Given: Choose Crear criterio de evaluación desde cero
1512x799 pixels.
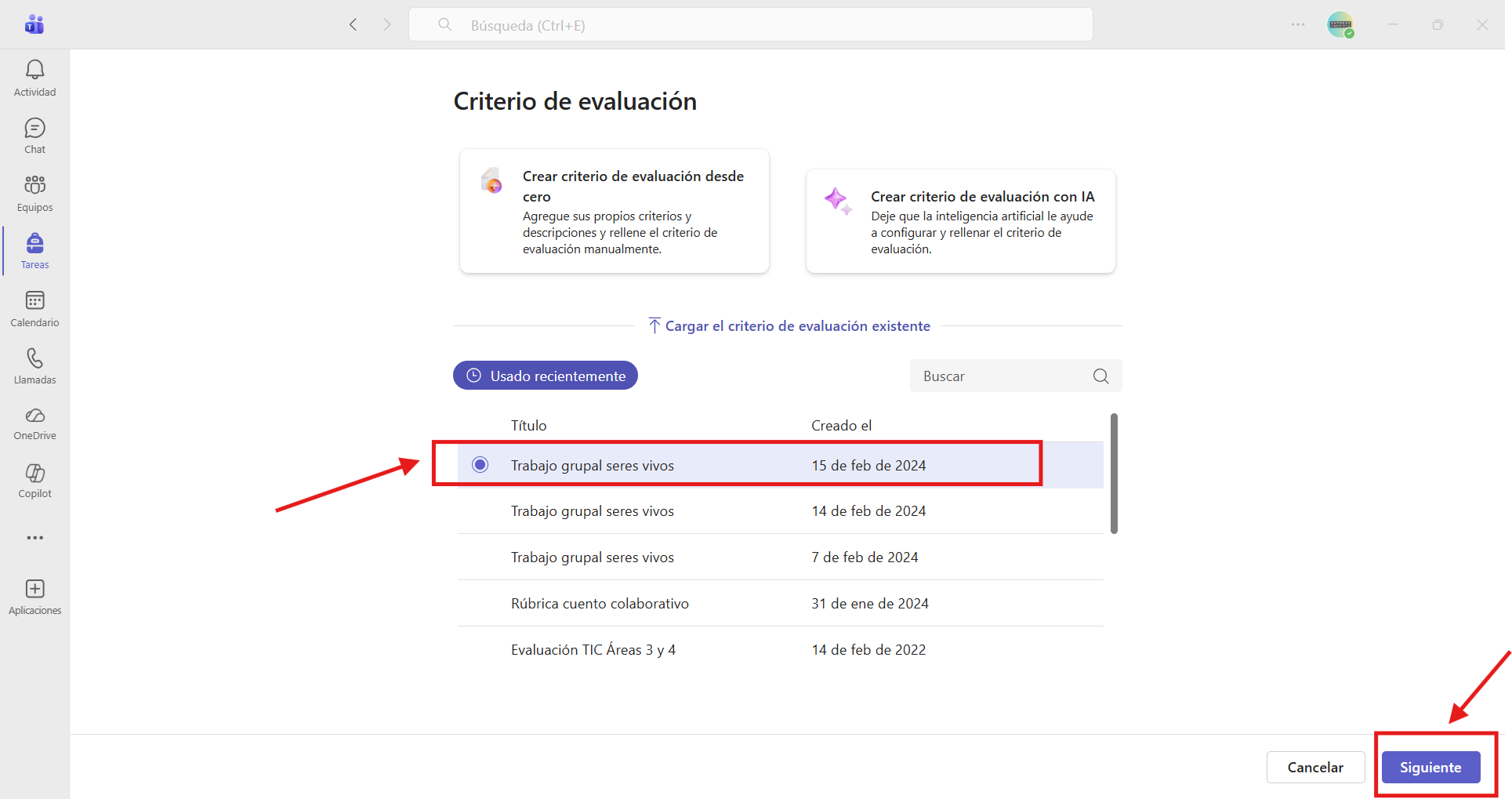Looking at the screenshot, I should [615, 211].
